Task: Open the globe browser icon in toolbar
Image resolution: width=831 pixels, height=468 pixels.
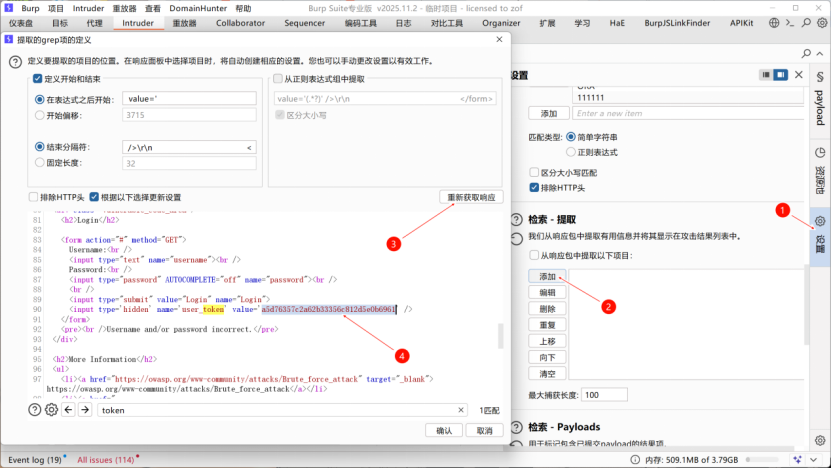Action: pyautogui.click(x=774, y=23)
